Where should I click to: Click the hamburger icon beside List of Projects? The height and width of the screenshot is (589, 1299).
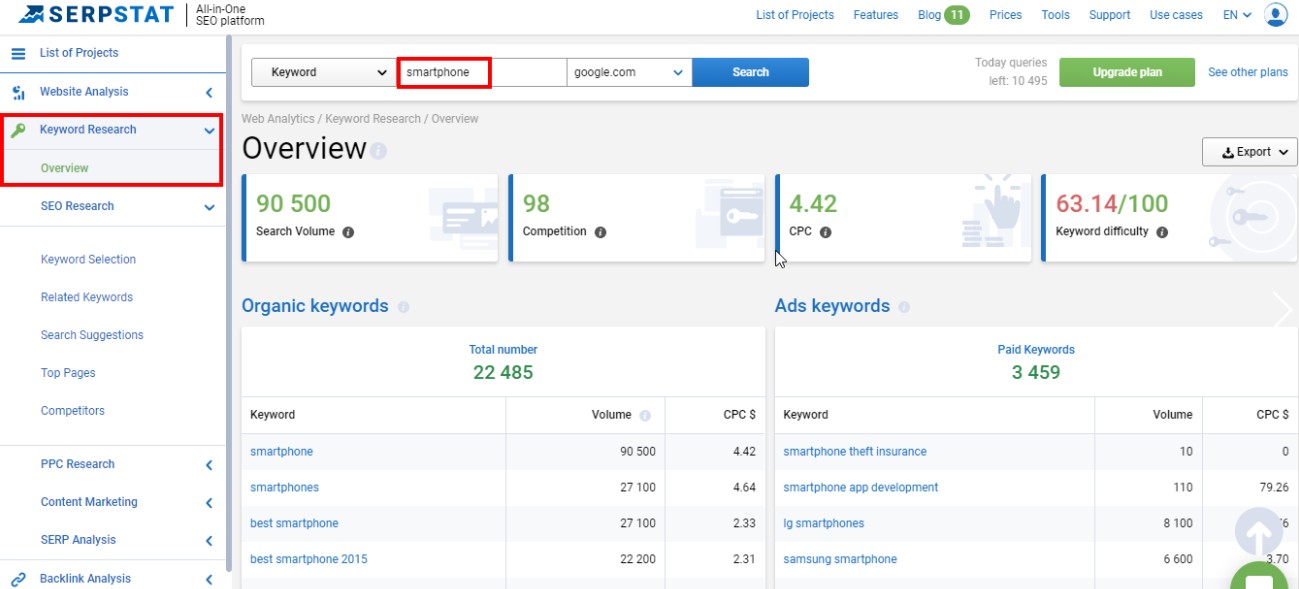tap(18, 53)
